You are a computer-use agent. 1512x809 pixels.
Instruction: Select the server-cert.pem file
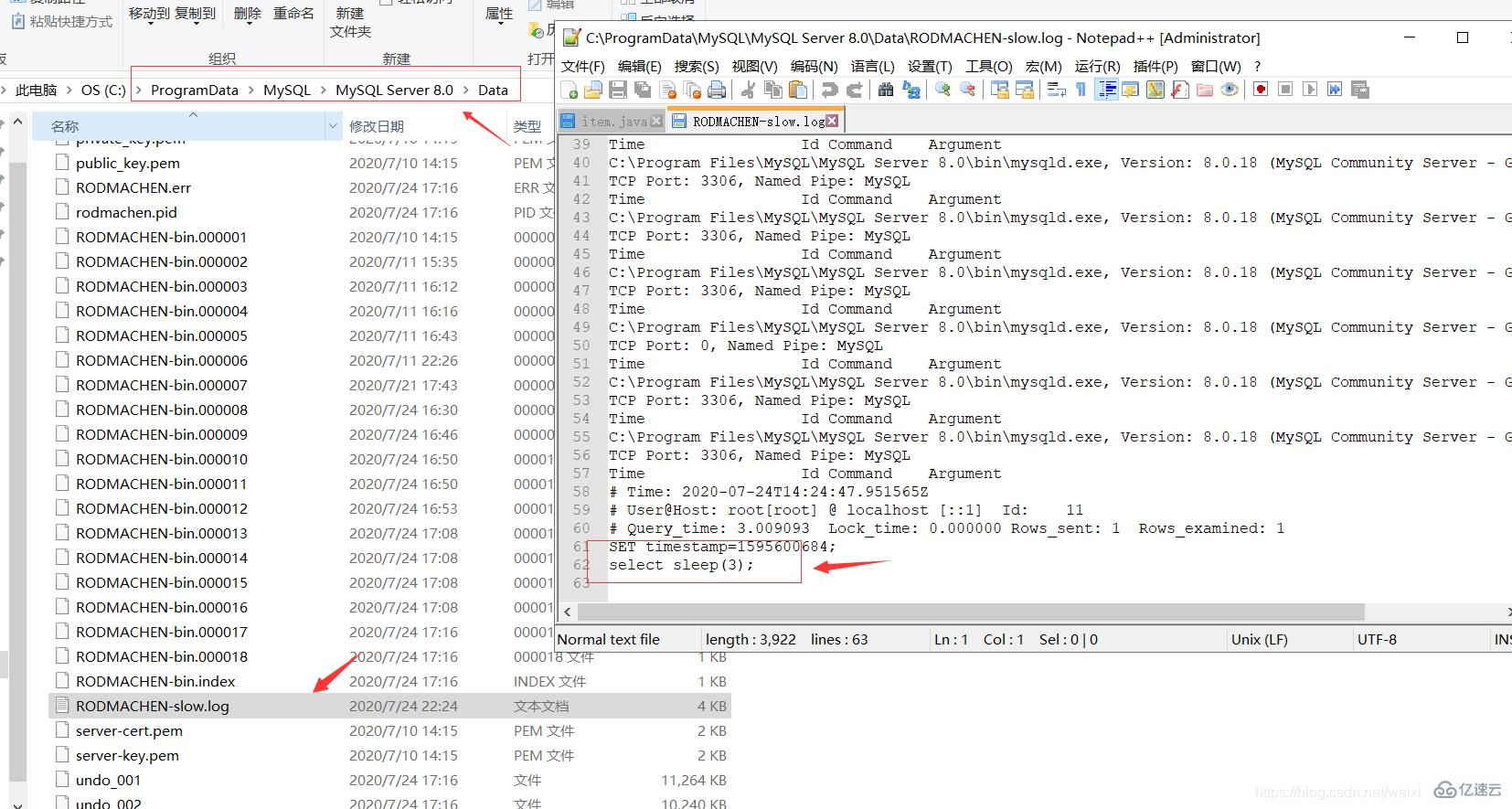[x=129, y=730]
